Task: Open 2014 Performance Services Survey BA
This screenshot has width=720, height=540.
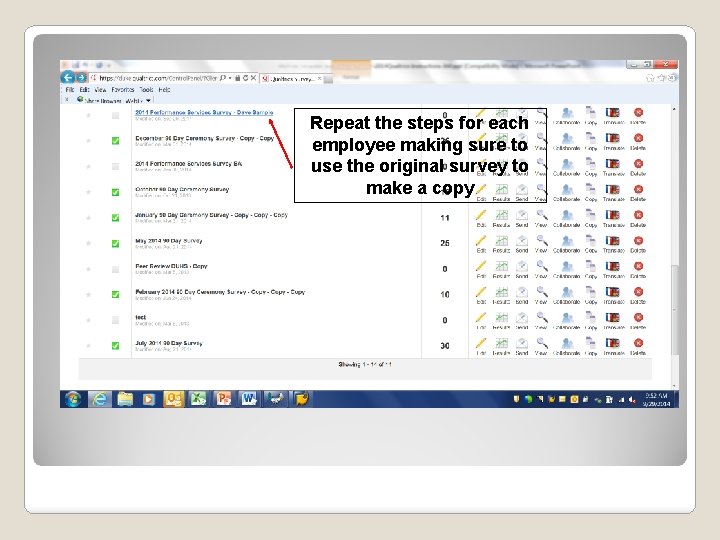Action: point(188,163)
